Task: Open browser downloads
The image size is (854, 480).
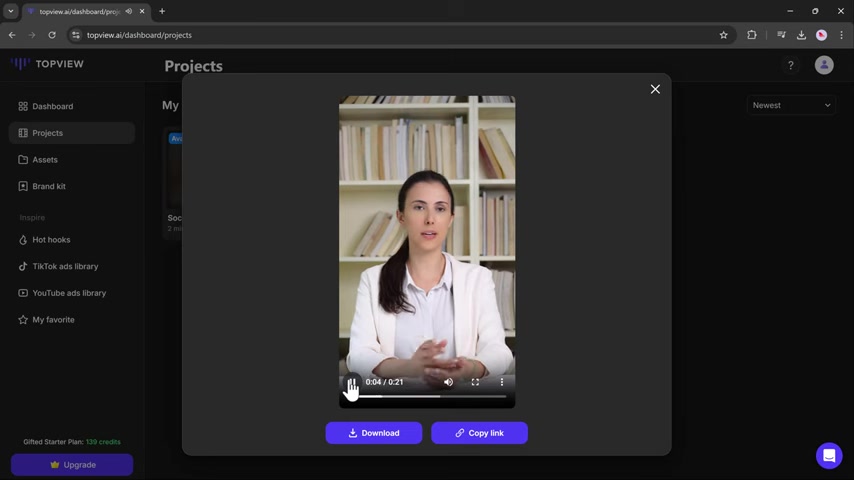Action: point(801,35)
